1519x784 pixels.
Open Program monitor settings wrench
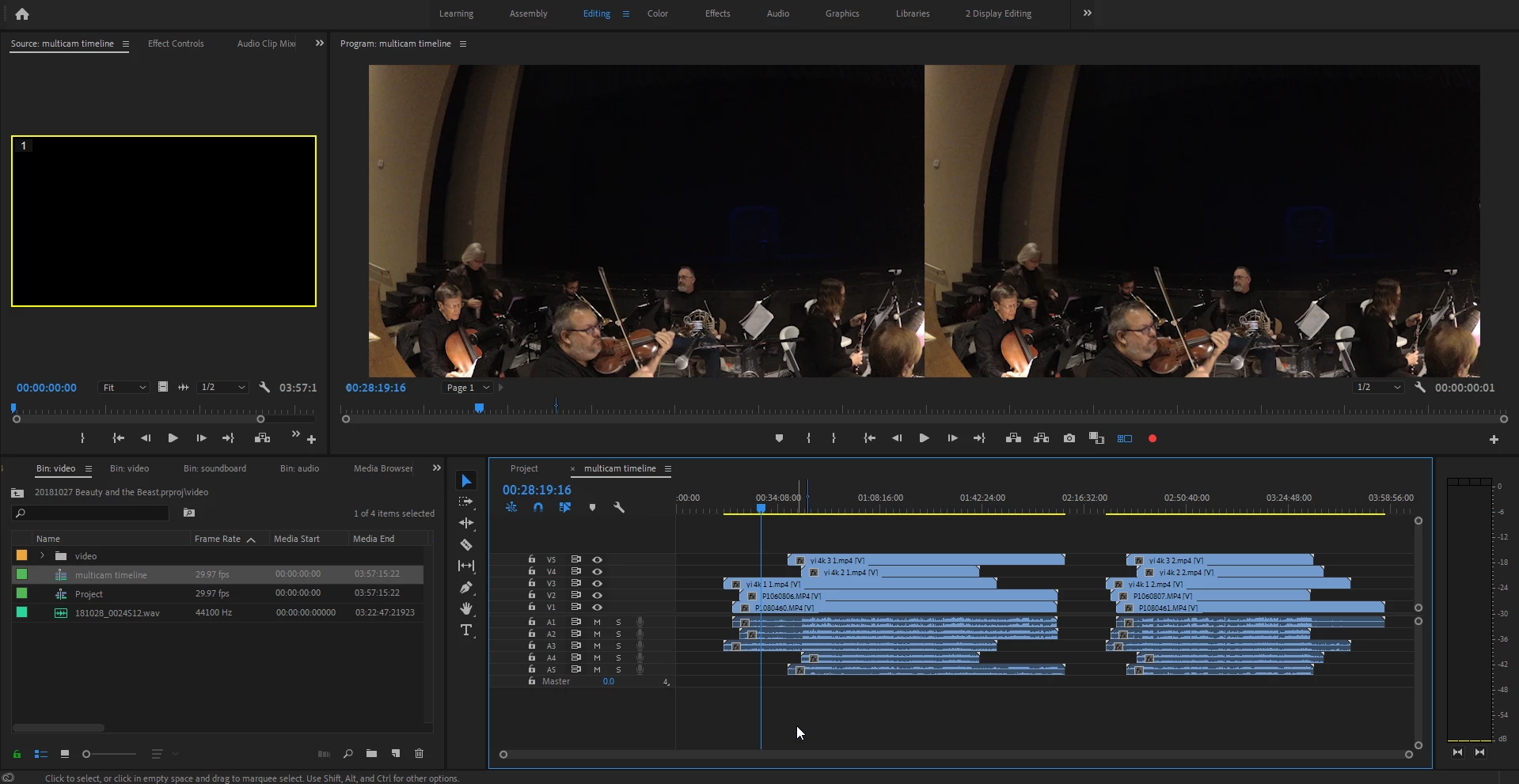(x=1420, y=388)
